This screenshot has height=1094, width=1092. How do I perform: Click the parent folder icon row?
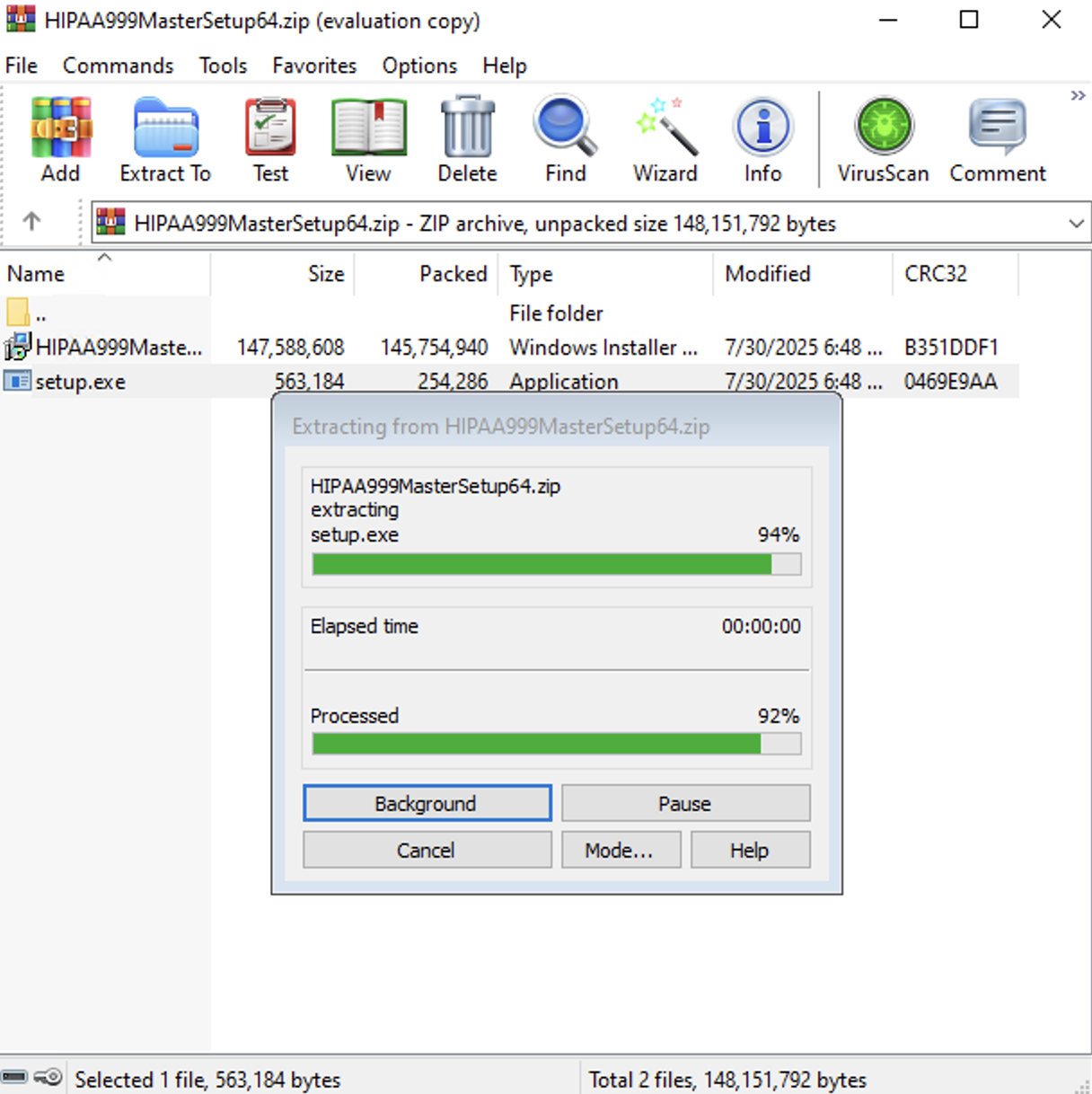18,313
